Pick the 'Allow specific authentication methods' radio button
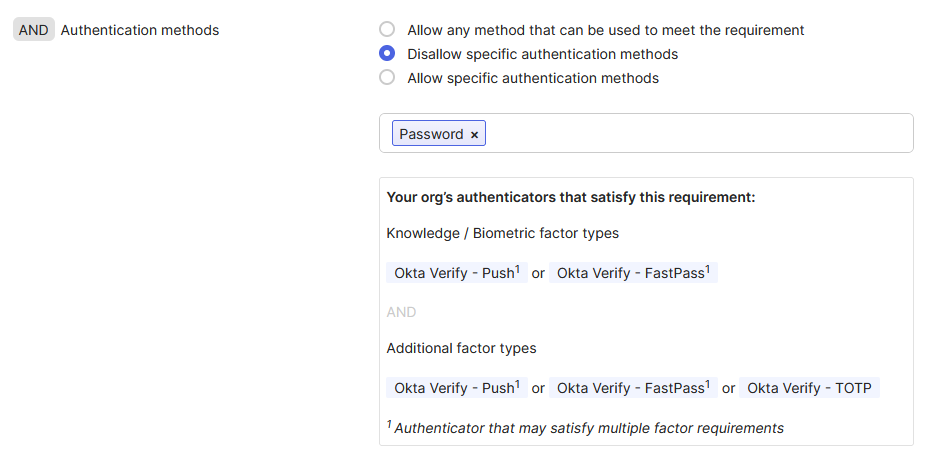This screenshot has width=933, height=464. tap(387, 78)
